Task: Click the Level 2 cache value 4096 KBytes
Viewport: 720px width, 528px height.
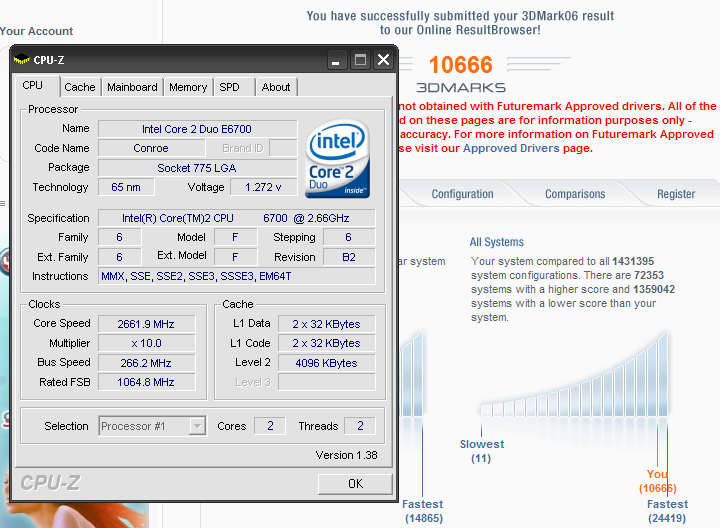Action: pyautogui.click(x=326, y=363)
